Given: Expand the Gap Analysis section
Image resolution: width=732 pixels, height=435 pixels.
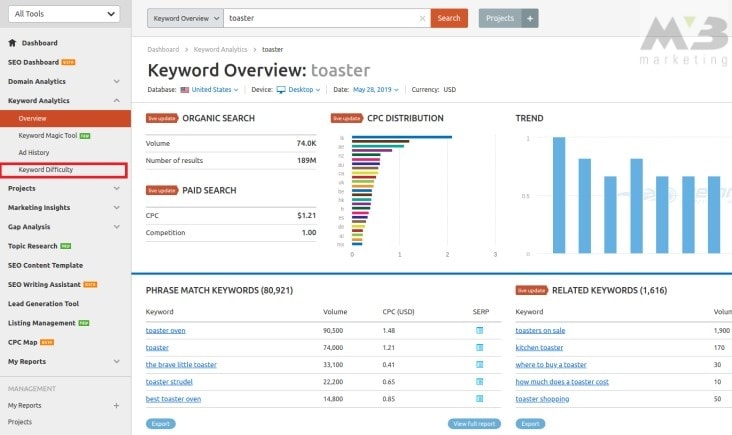Looking at the screenshot, I should point(116,226).
